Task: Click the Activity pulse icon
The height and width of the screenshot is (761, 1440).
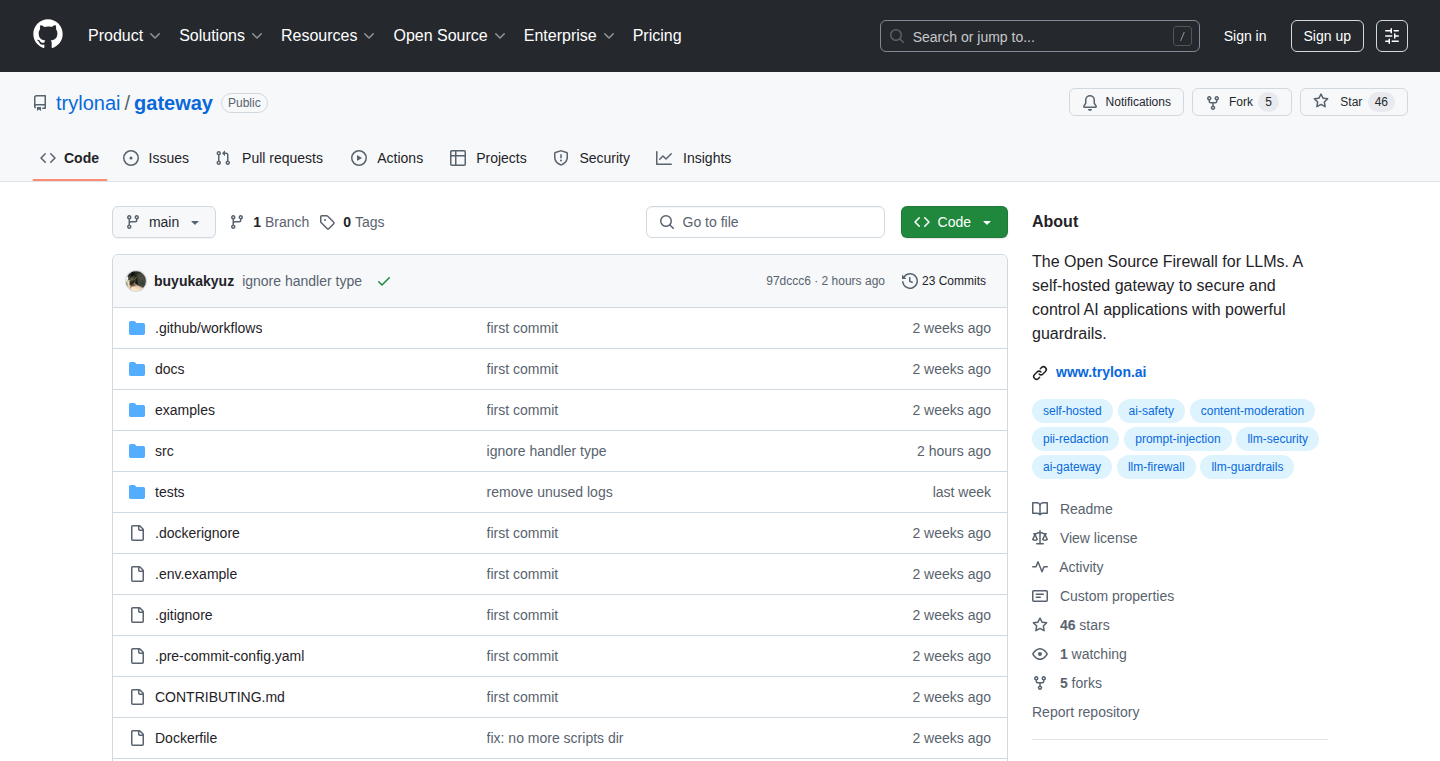Action: 1040,567
